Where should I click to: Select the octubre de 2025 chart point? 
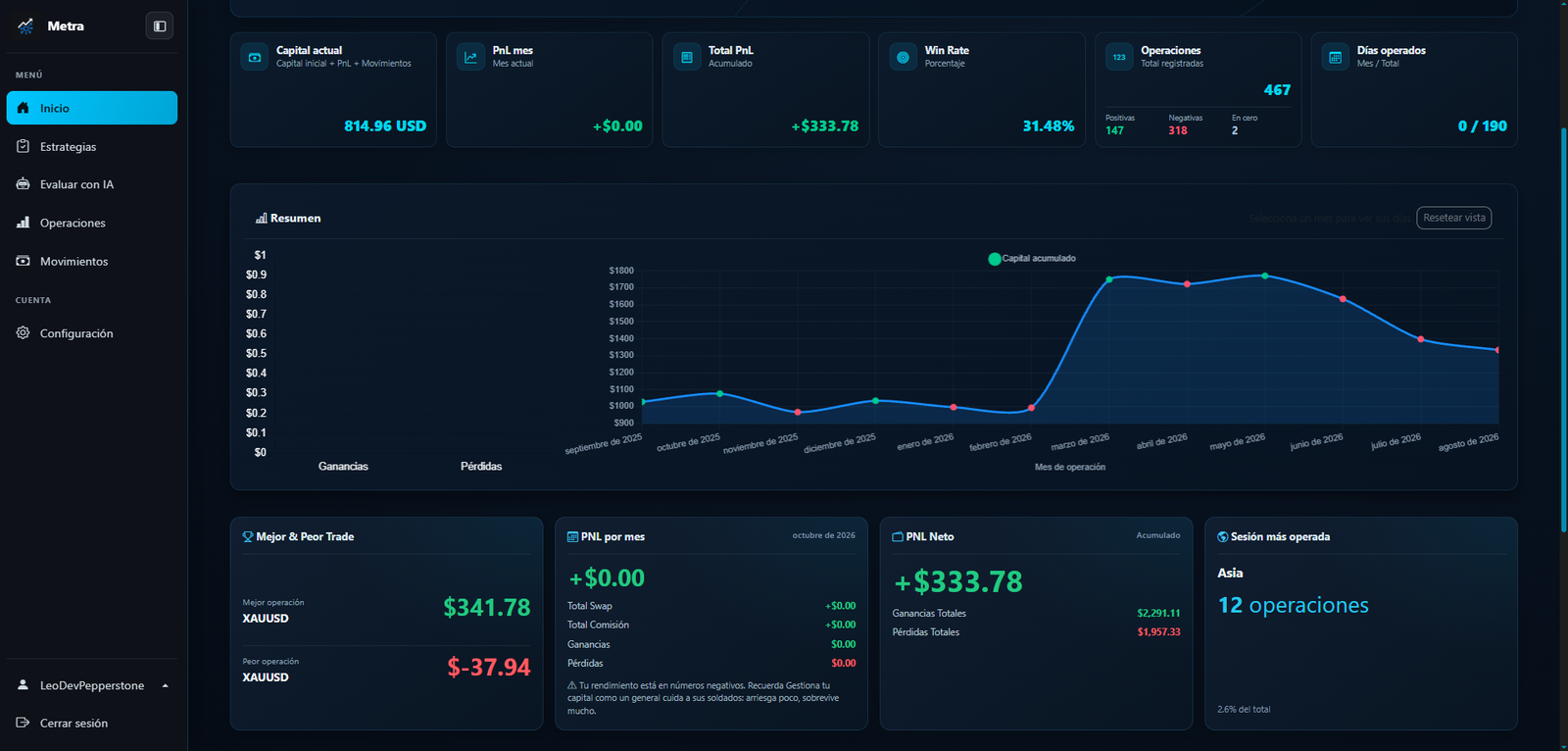[720, 394]
